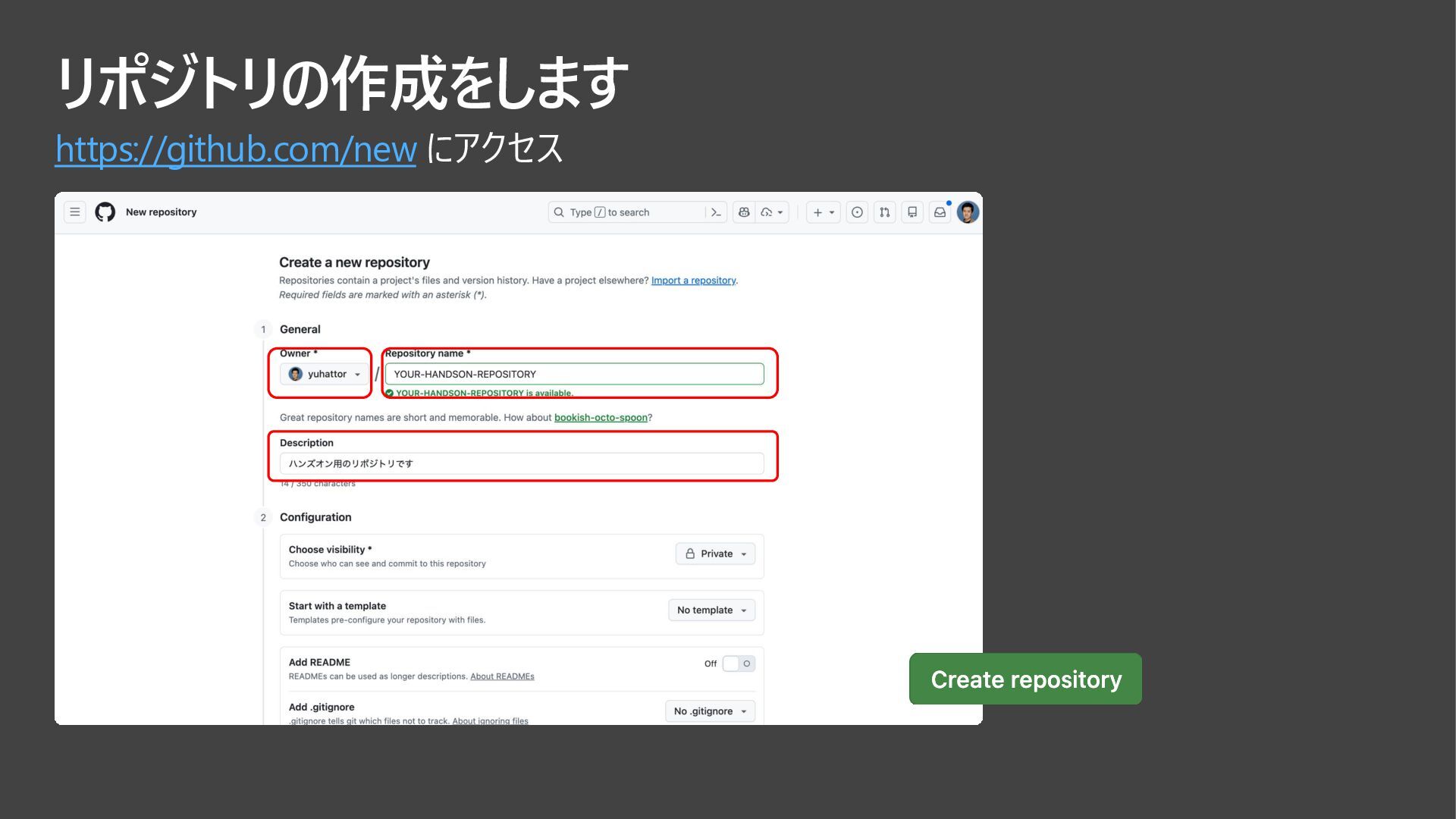Click the Import a repository link
Viewport: 1456px width, 819px height.
[693, 281]
